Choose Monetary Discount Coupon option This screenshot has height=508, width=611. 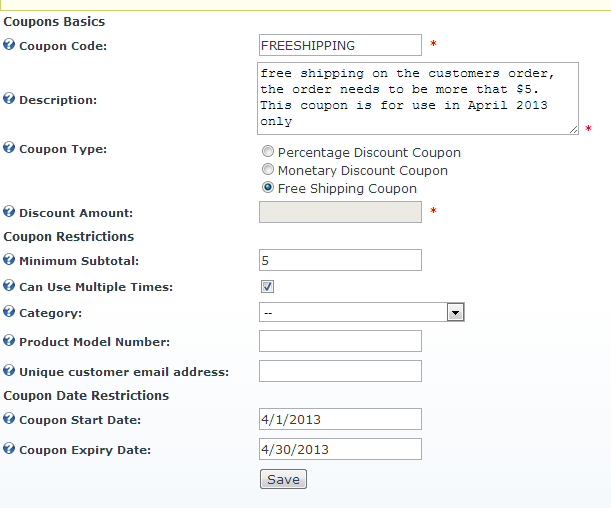268,169
